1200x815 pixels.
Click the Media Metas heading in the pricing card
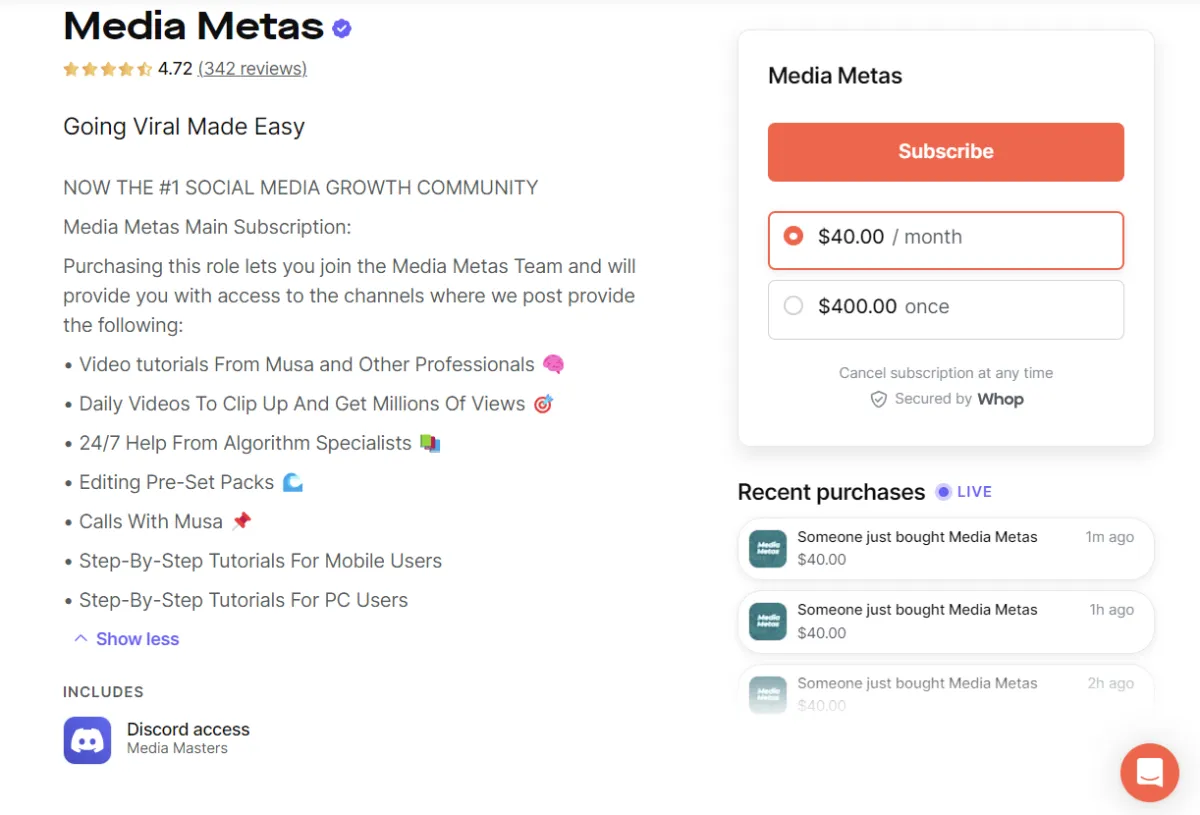(x=835, y=75)
